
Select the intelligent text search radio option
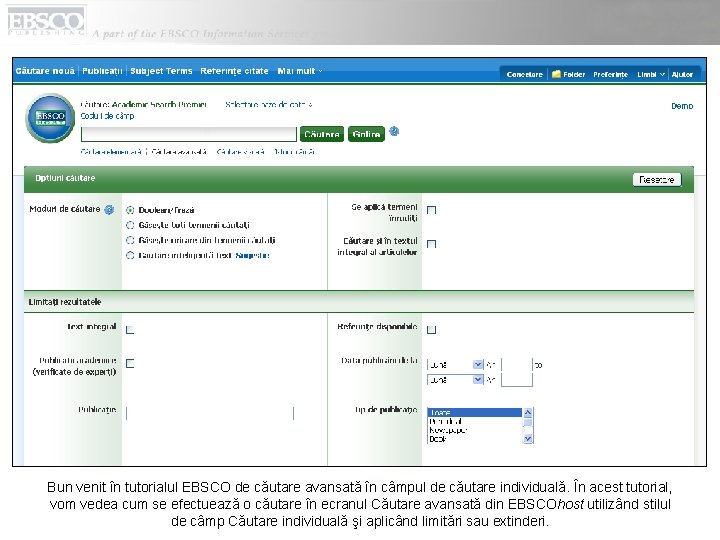tap(130, 255)
